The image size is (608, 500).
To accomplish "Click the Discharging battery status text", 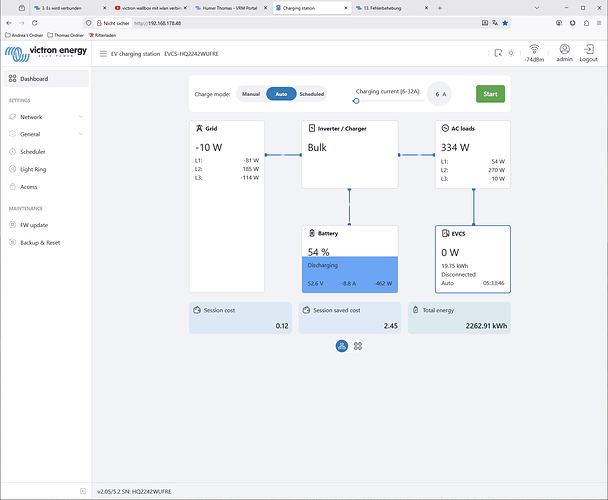I will pyautogui.click(x=323, y=265).
